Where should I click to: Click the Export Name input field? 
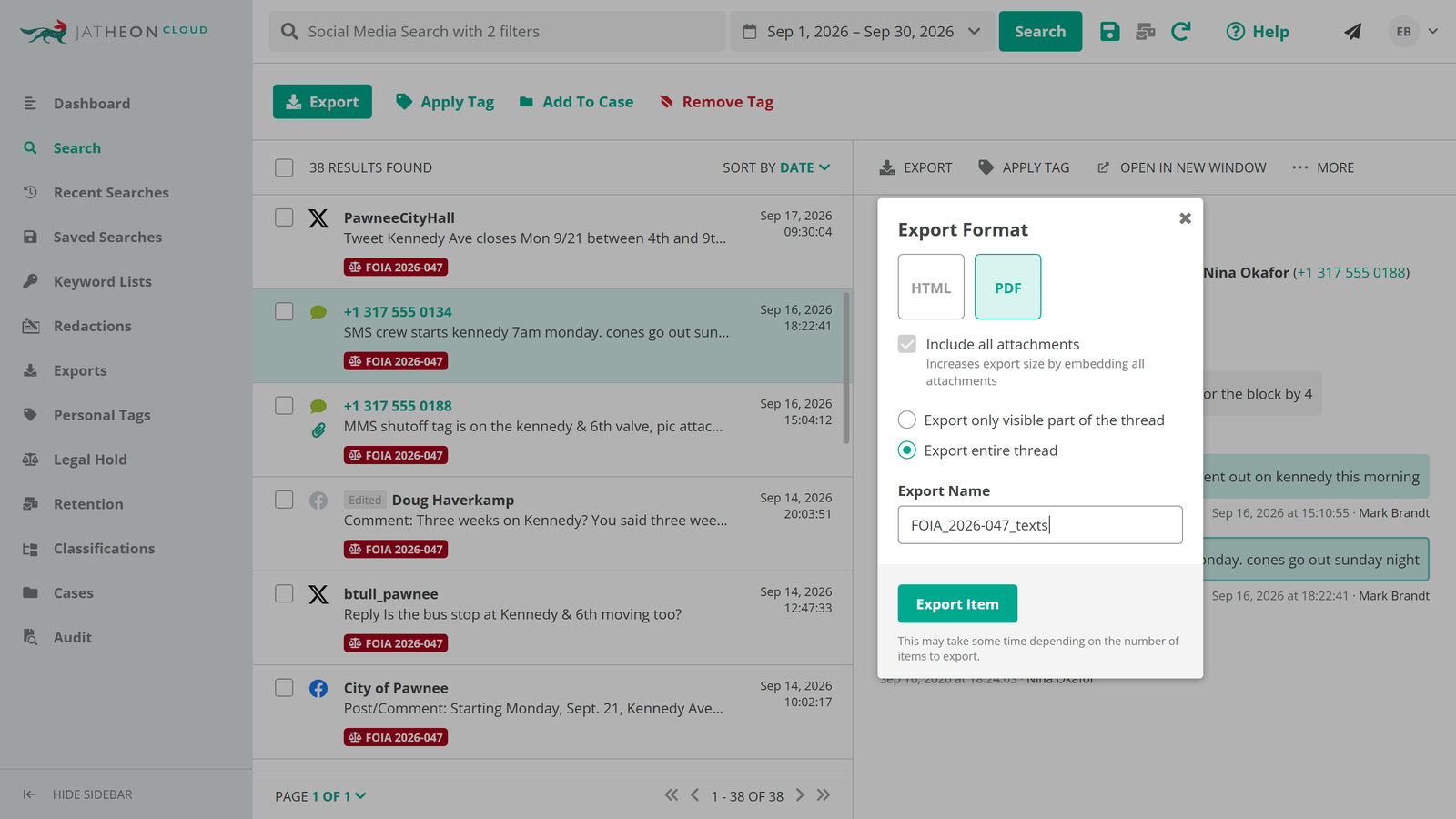coord(1040,525)
